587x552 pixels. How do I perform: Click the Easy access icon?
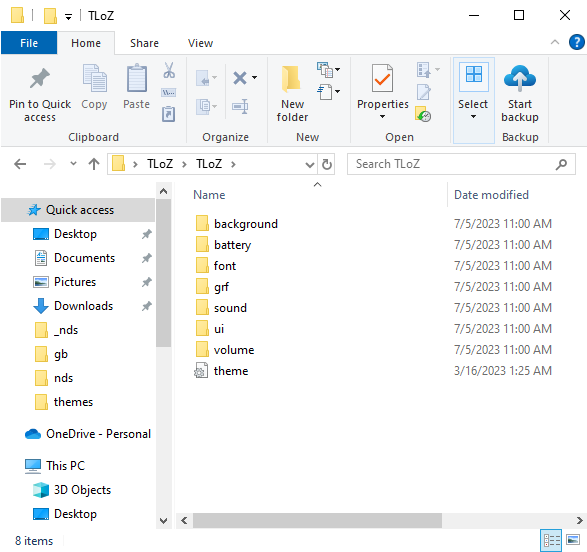tap(325, 92)
